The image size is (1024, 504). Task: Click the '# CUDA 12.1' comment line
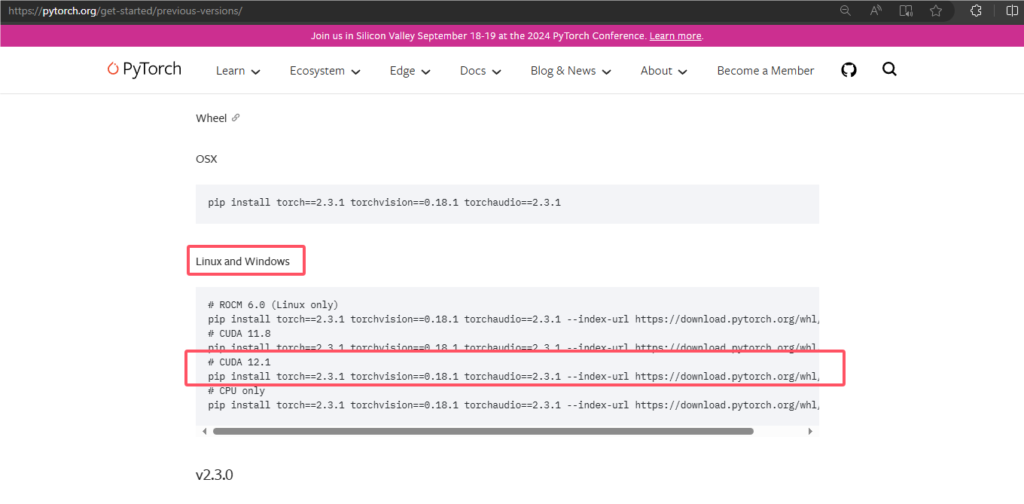[239, 362]
